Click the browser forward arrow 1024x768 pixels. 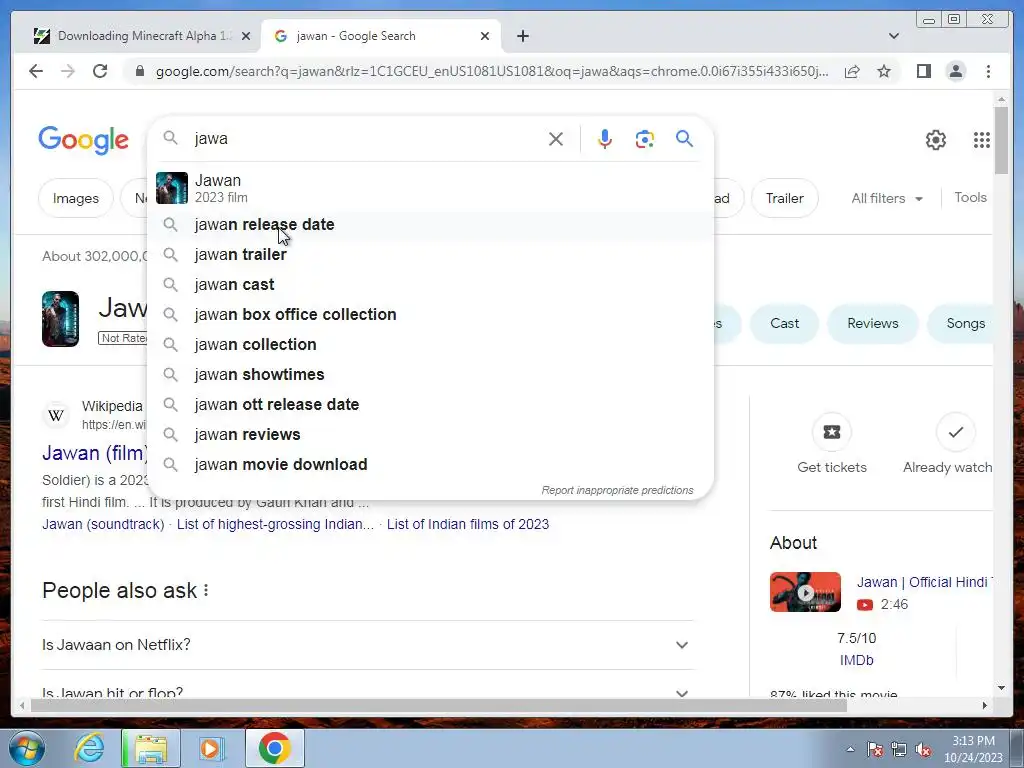(68, 71)
